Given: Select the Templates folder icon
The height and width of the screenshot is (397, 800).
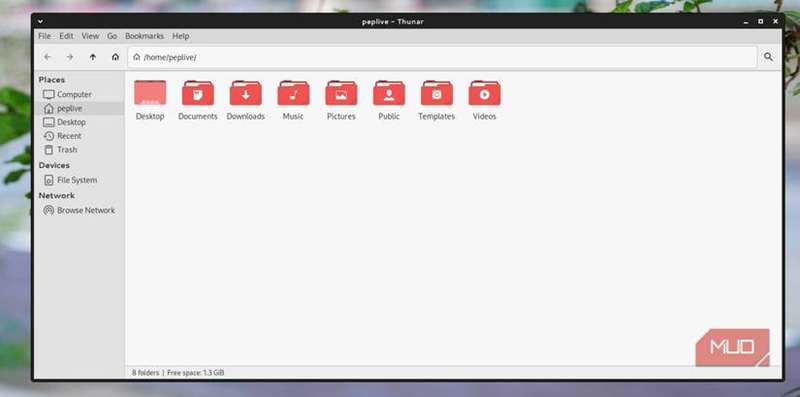Looking at the screenshot, I should click(x=437, y=93).
